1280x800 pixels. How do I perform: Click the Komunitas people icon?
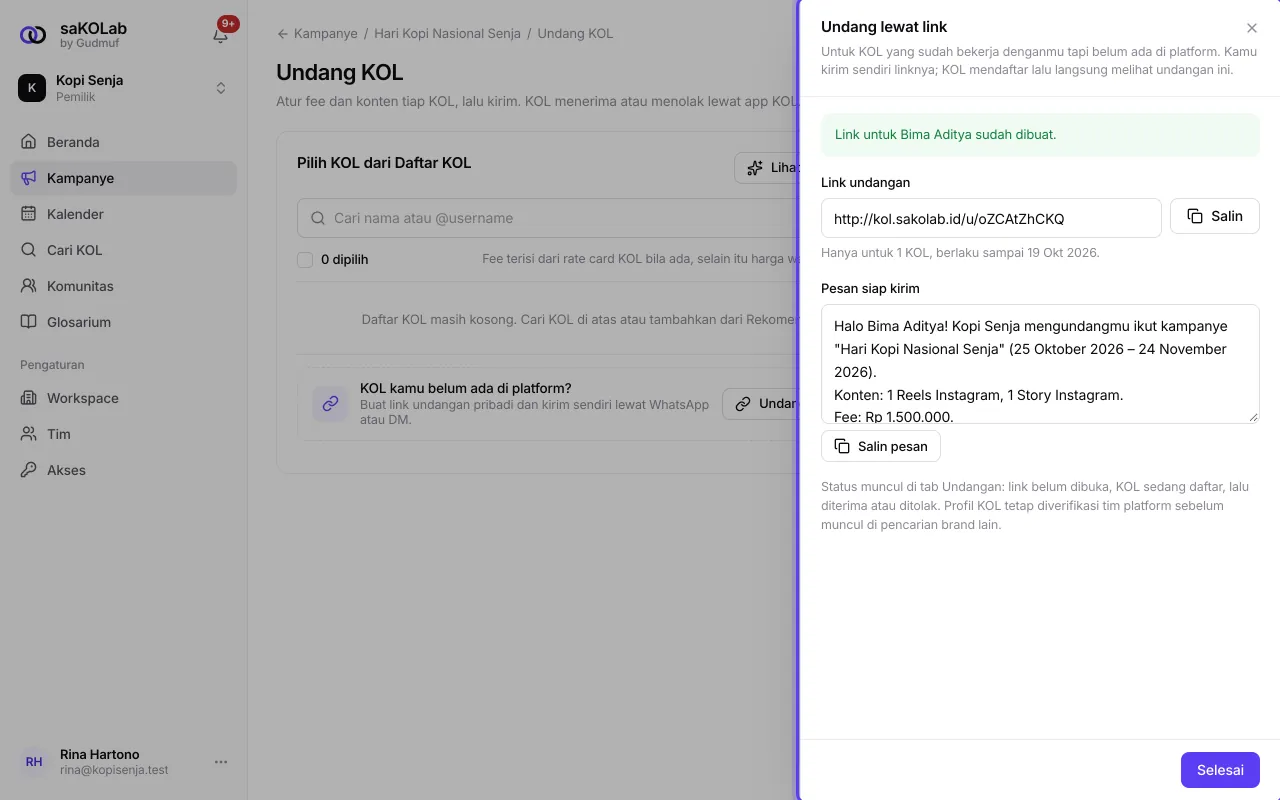click(x=29, y=286)
